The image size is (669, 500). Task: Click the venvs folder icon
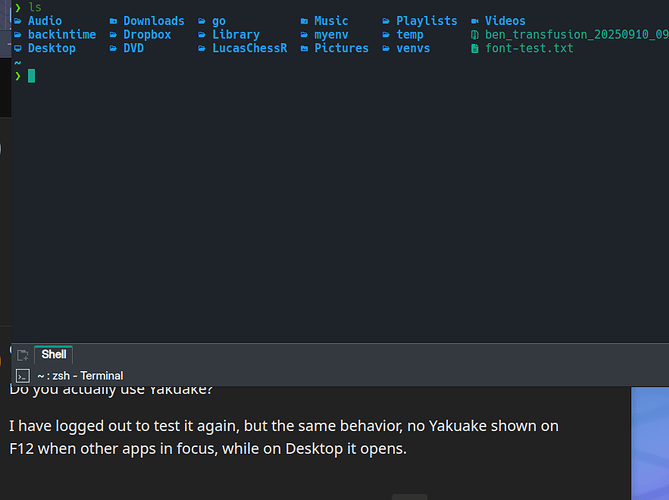[x=386, y=48]
